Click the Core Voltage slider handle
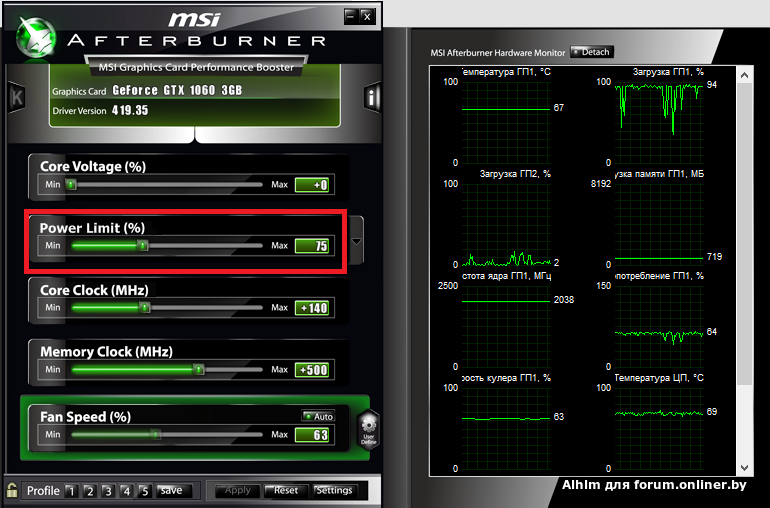Viewport: 770px width, 508px height. point(72,185)
